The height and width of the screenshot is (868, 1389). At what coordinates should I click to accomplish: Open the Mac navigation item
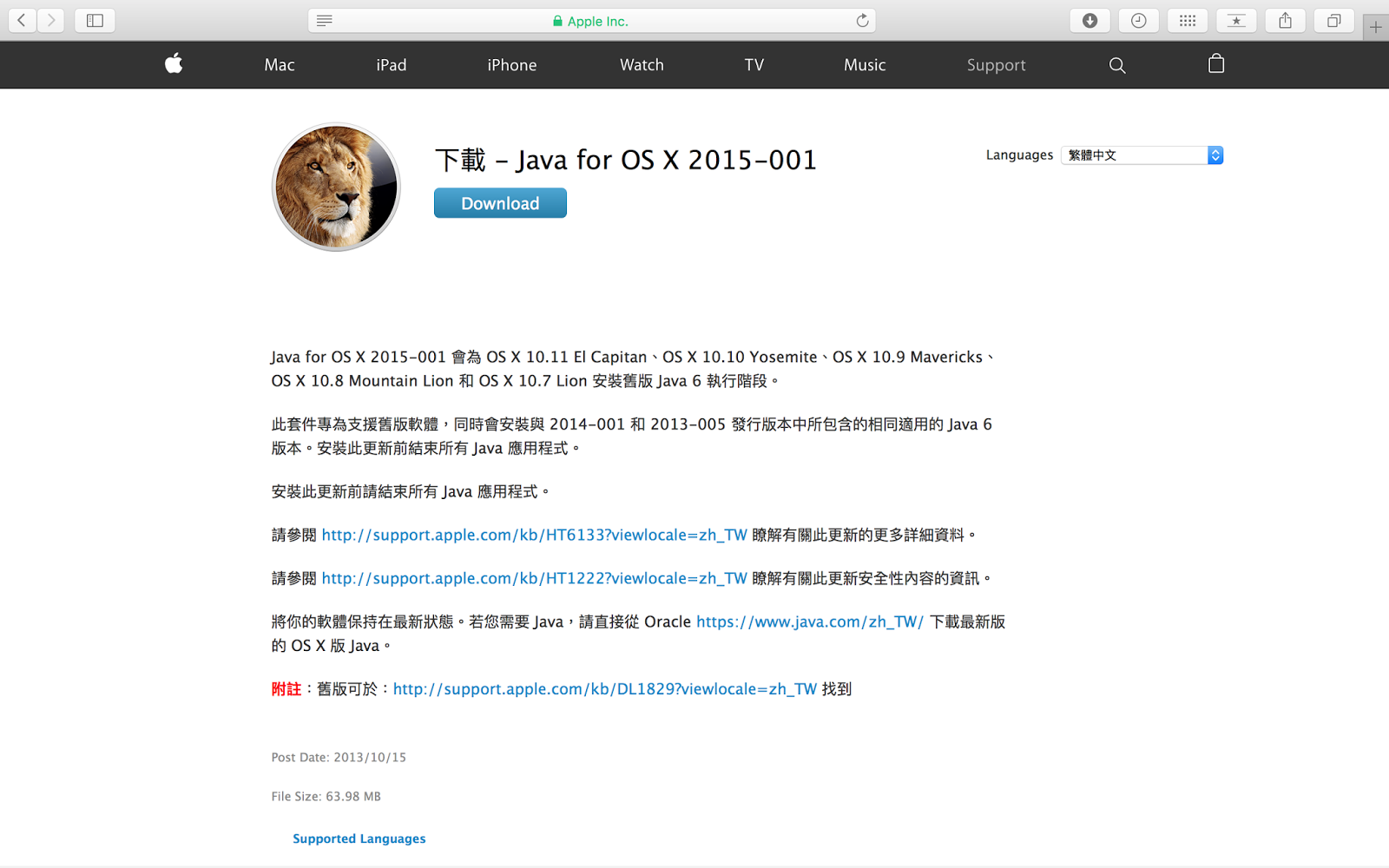click(x=280, y=65)
